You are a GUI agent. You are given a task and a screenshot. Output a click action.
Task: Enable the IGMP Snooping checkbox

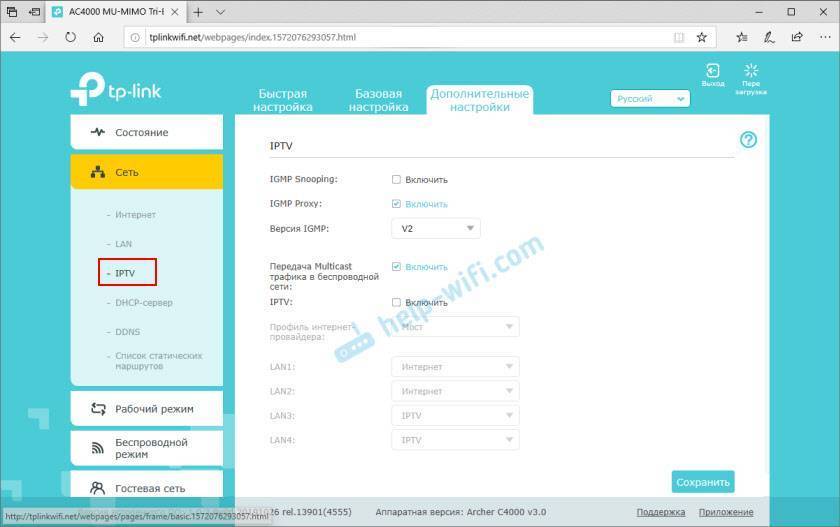coord(396,179)
